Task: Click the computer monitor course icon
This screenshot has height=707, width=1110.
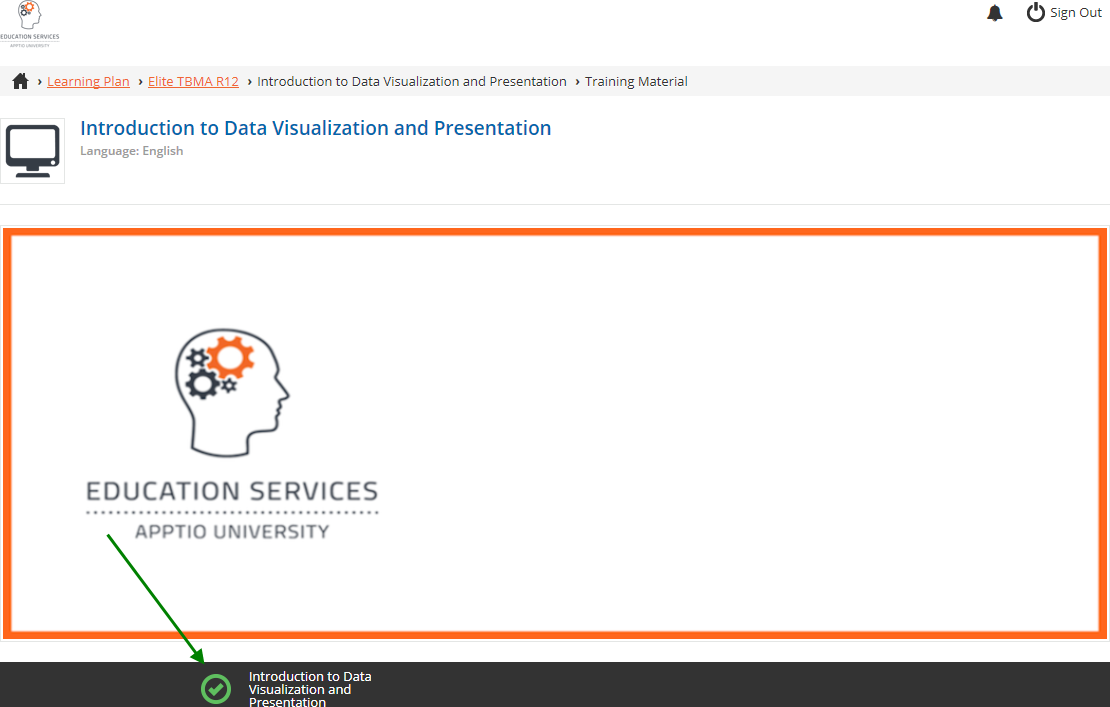Action: (33, 151)
